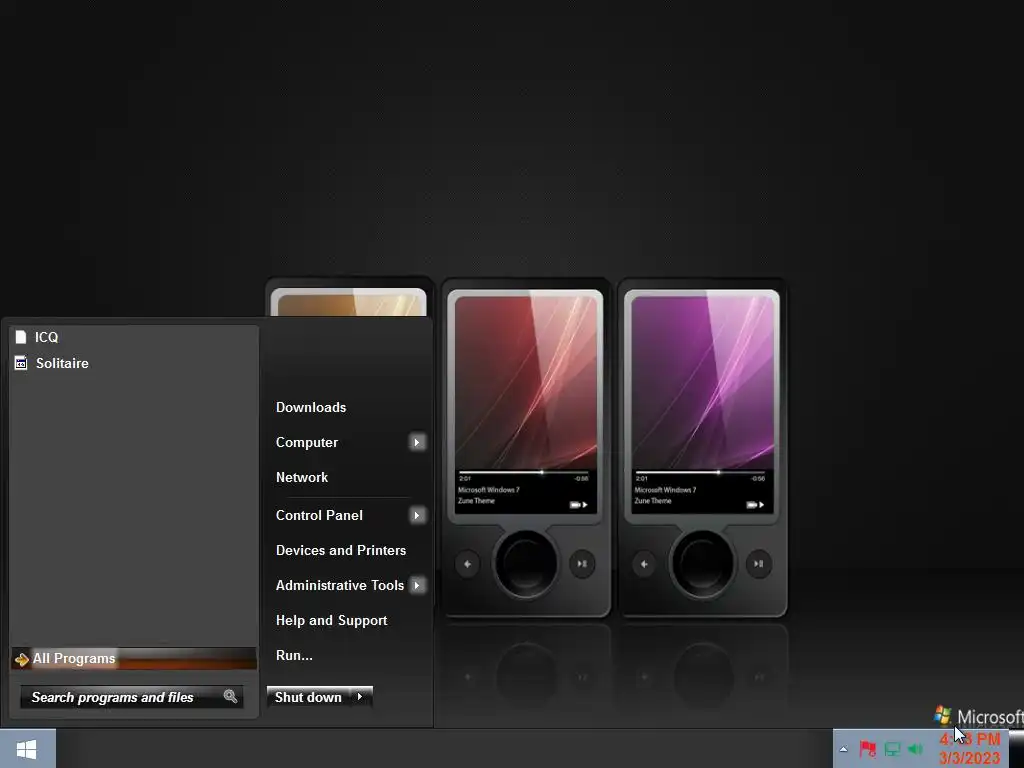Open Downloads from Start menu
The width and height of the screenshot is (1024, 768).
311,408
